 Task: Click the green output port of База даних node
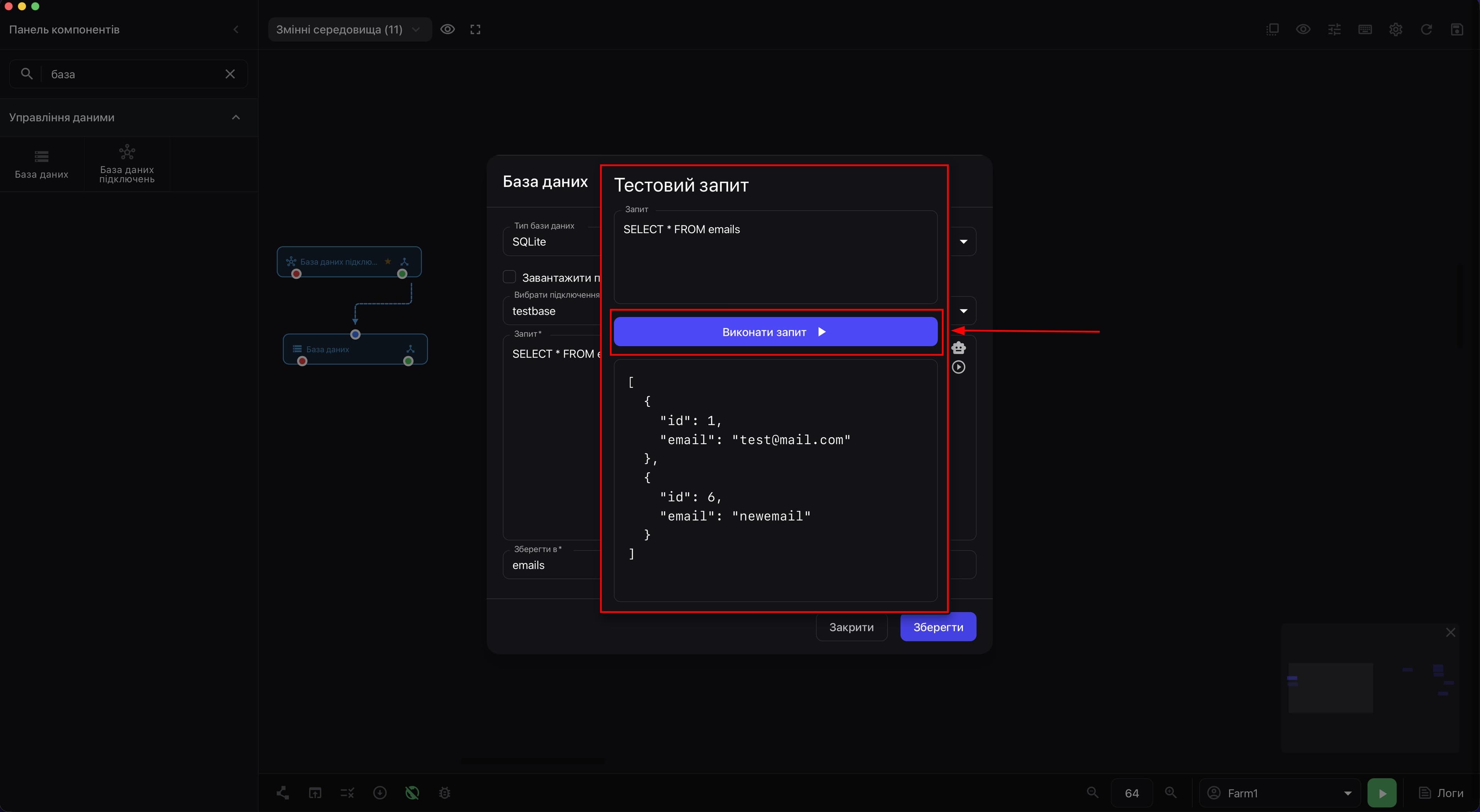click(408, 361)
